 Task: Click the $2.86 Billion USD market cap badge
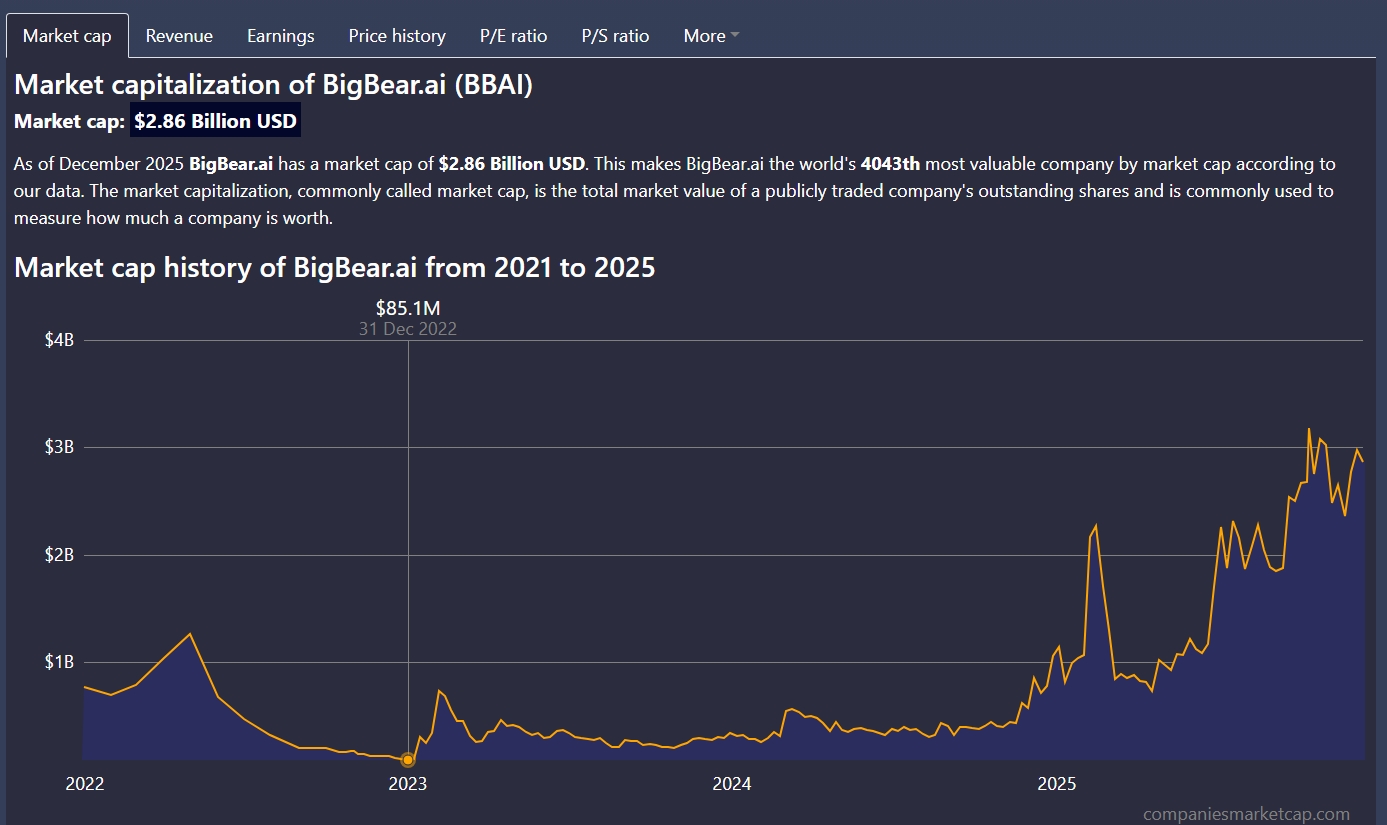[x=215, y=122]
